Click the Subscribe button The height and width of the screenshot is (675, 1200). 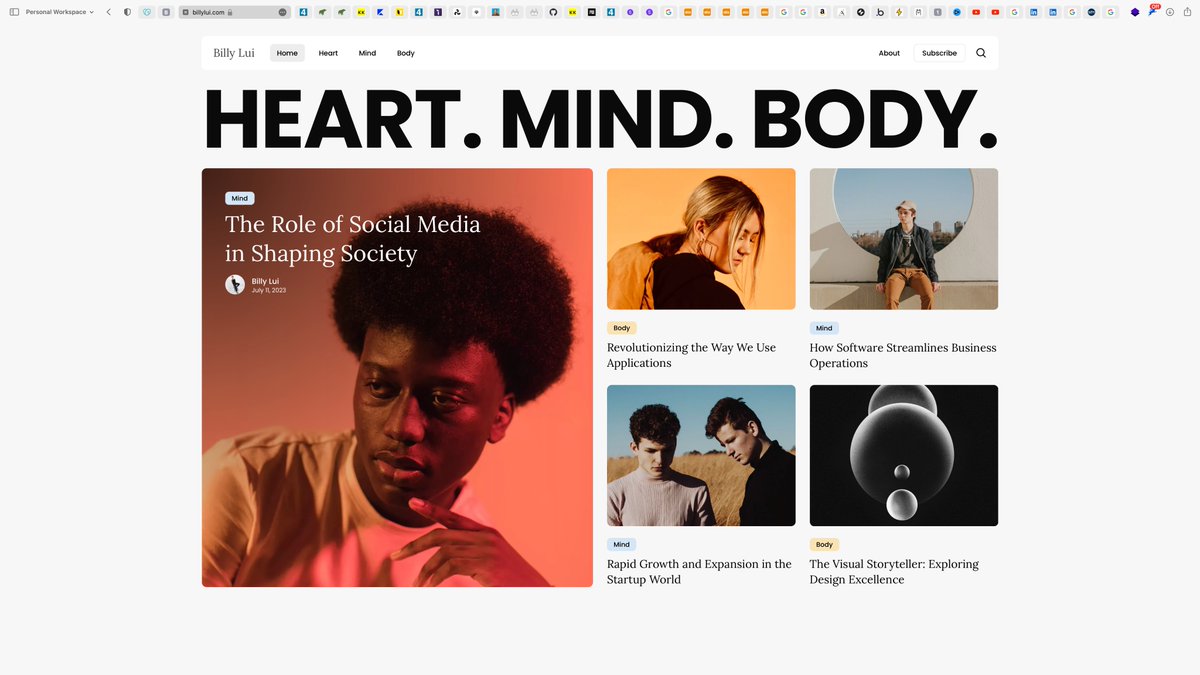tap(939, 53)
